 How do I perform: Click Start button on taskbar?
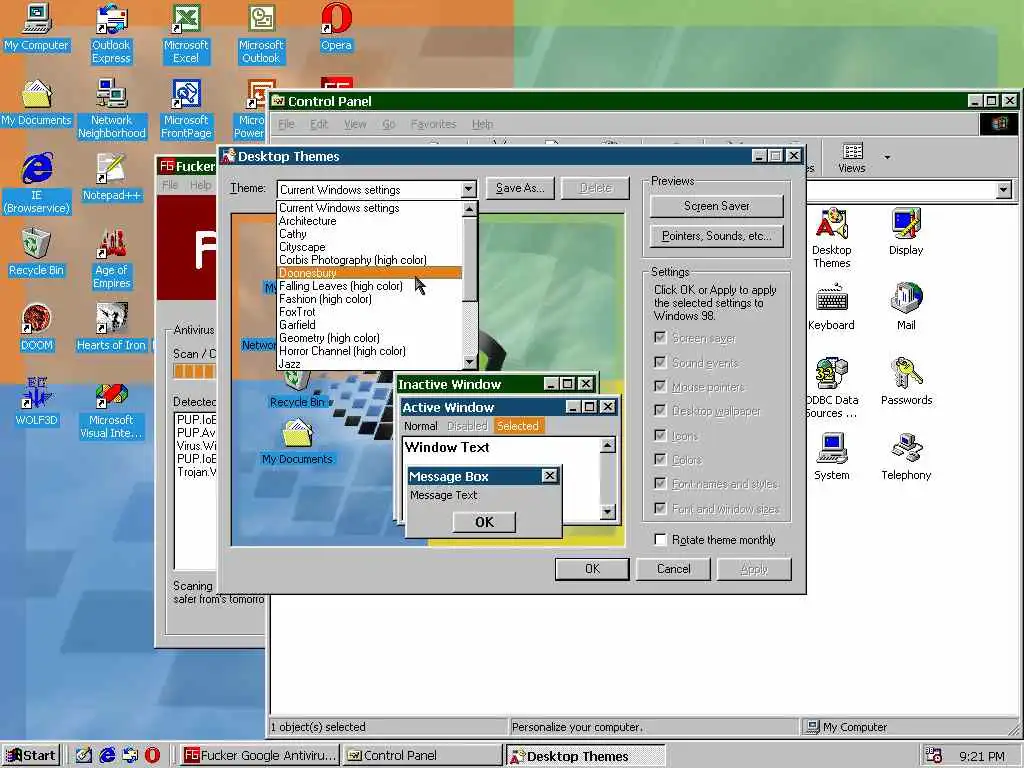[x=31, y=756]
